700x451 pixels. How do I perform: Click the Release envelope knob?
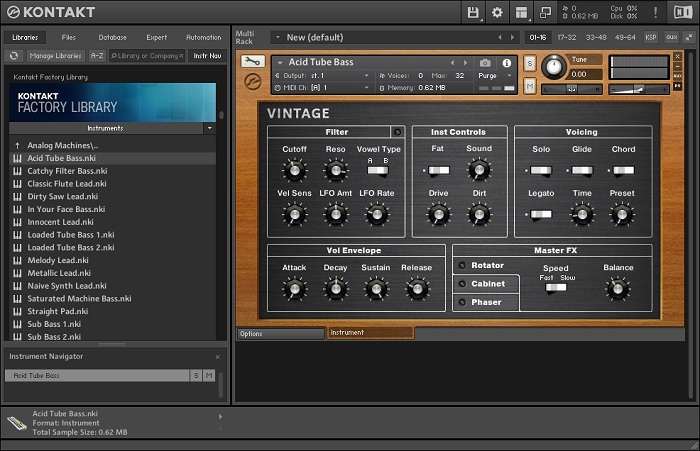(417, 289)
